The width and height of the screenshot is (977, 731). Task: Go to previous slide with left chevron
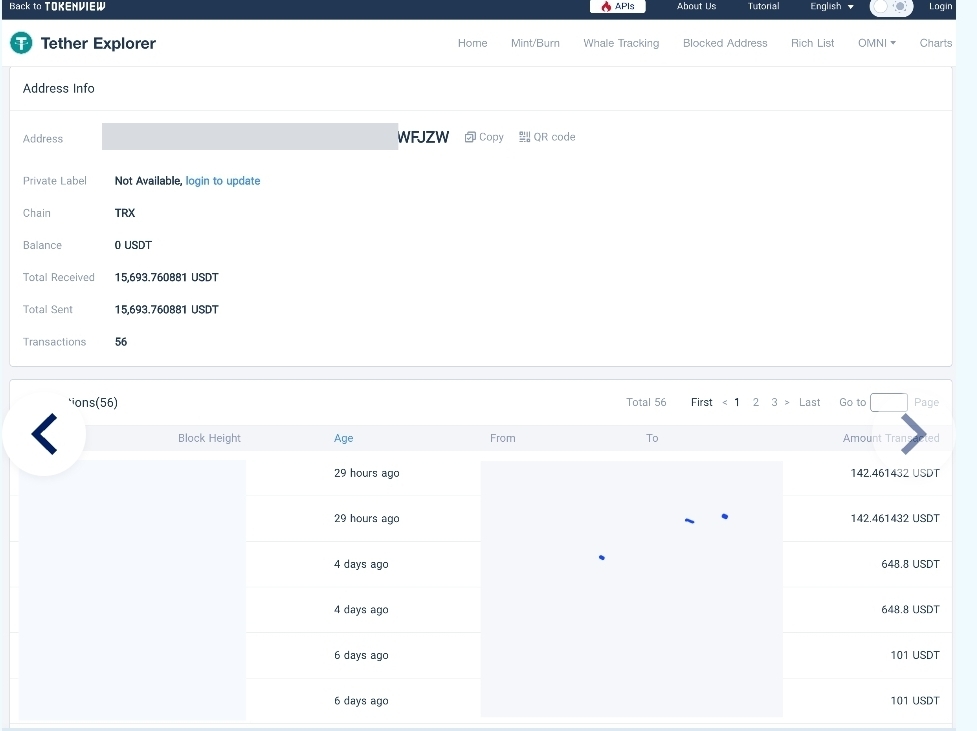click(x=44, y=434)
